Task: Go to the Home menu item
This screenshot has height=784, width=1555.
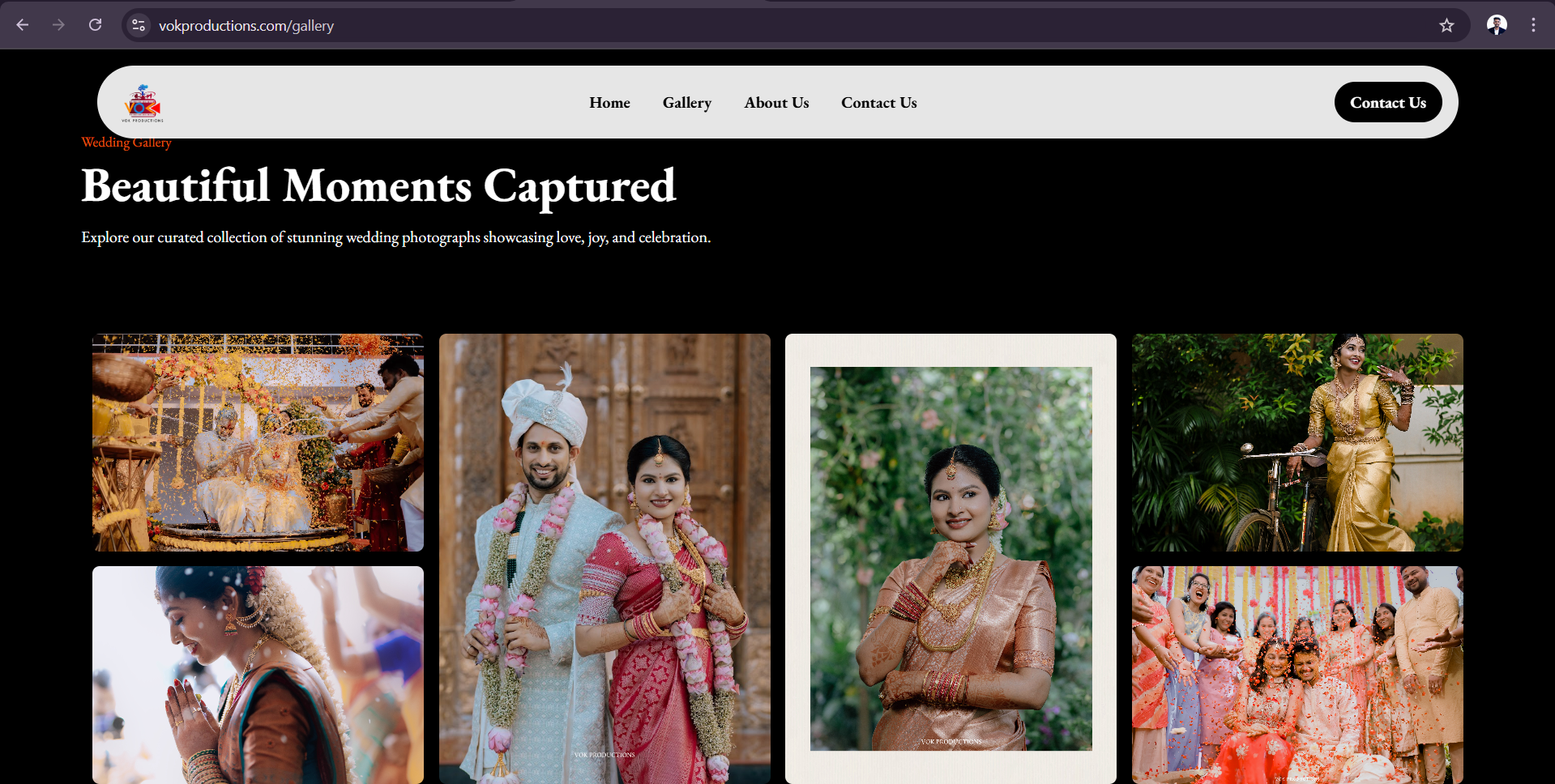Action: [x=609, y=103]
